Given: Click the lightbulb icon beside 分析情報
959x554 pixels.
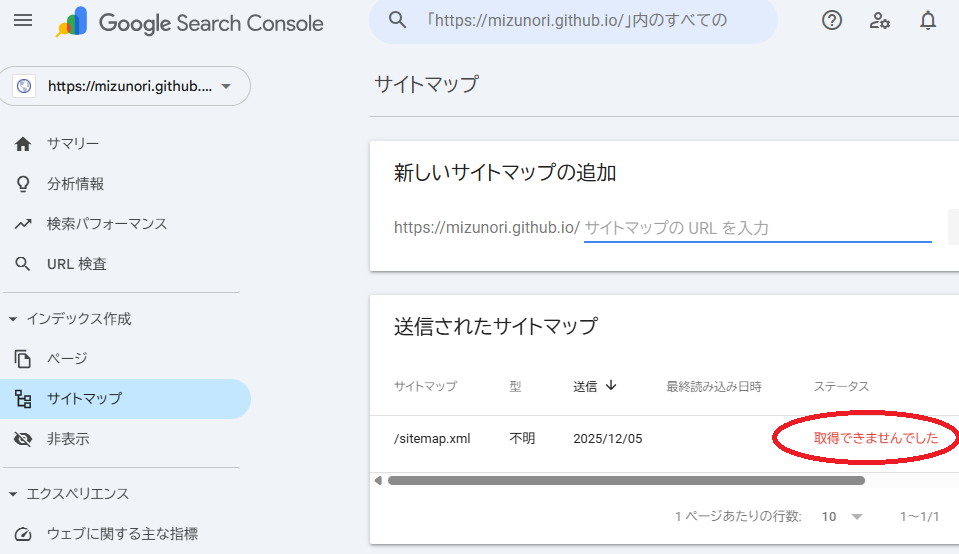Looking at the screenshot, I should pos(23,184).
